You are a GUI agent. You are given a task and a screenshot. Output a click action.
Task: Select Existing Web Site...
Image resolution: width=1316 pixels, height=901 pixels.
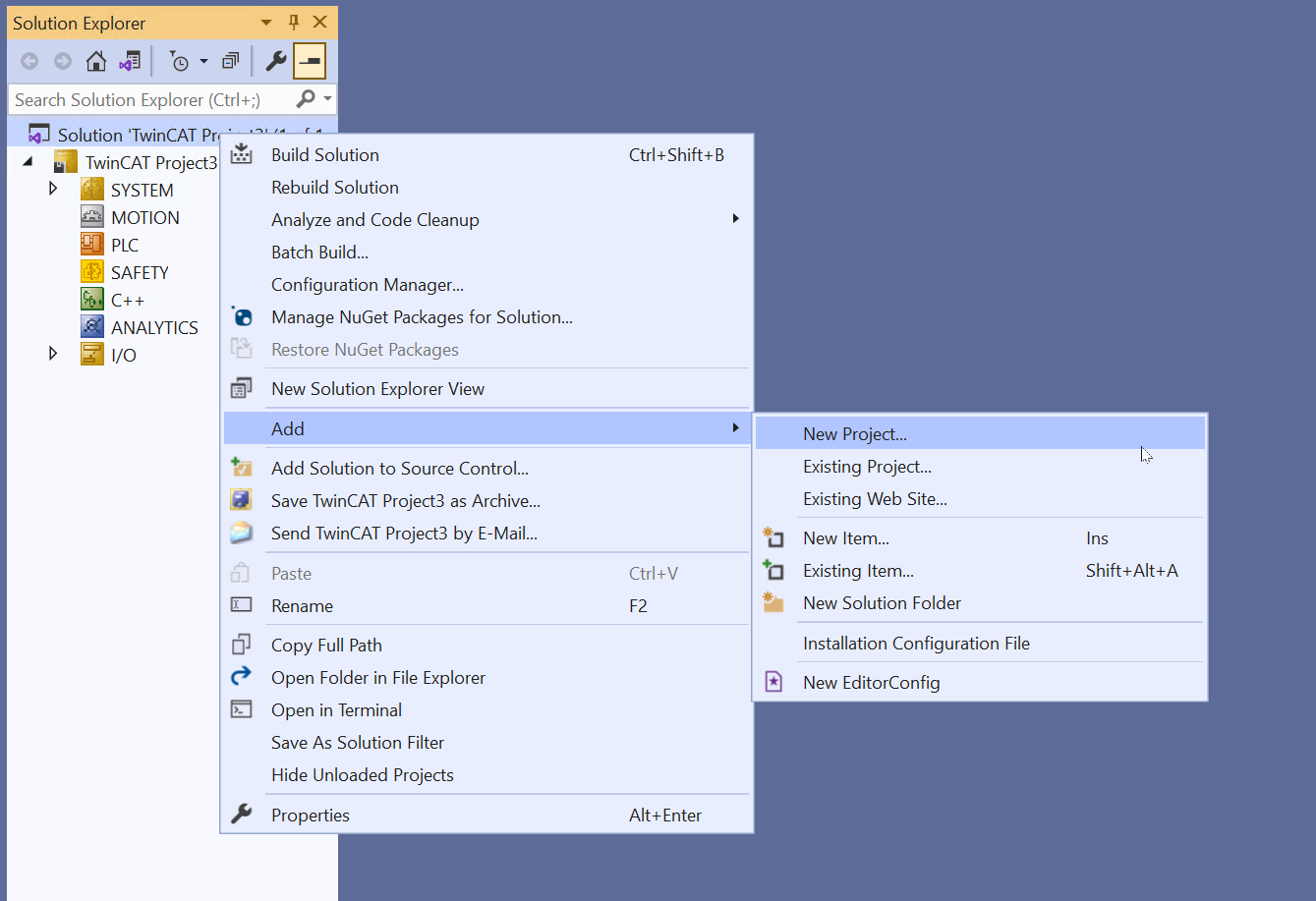click(x=980, y=498)
